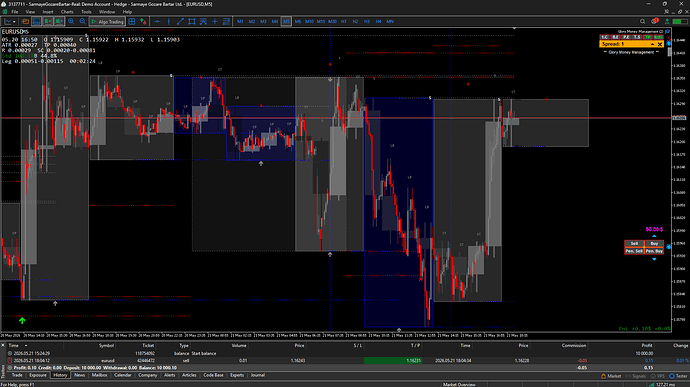Switch chart to H1 timeframe

(x=344, y=21)
